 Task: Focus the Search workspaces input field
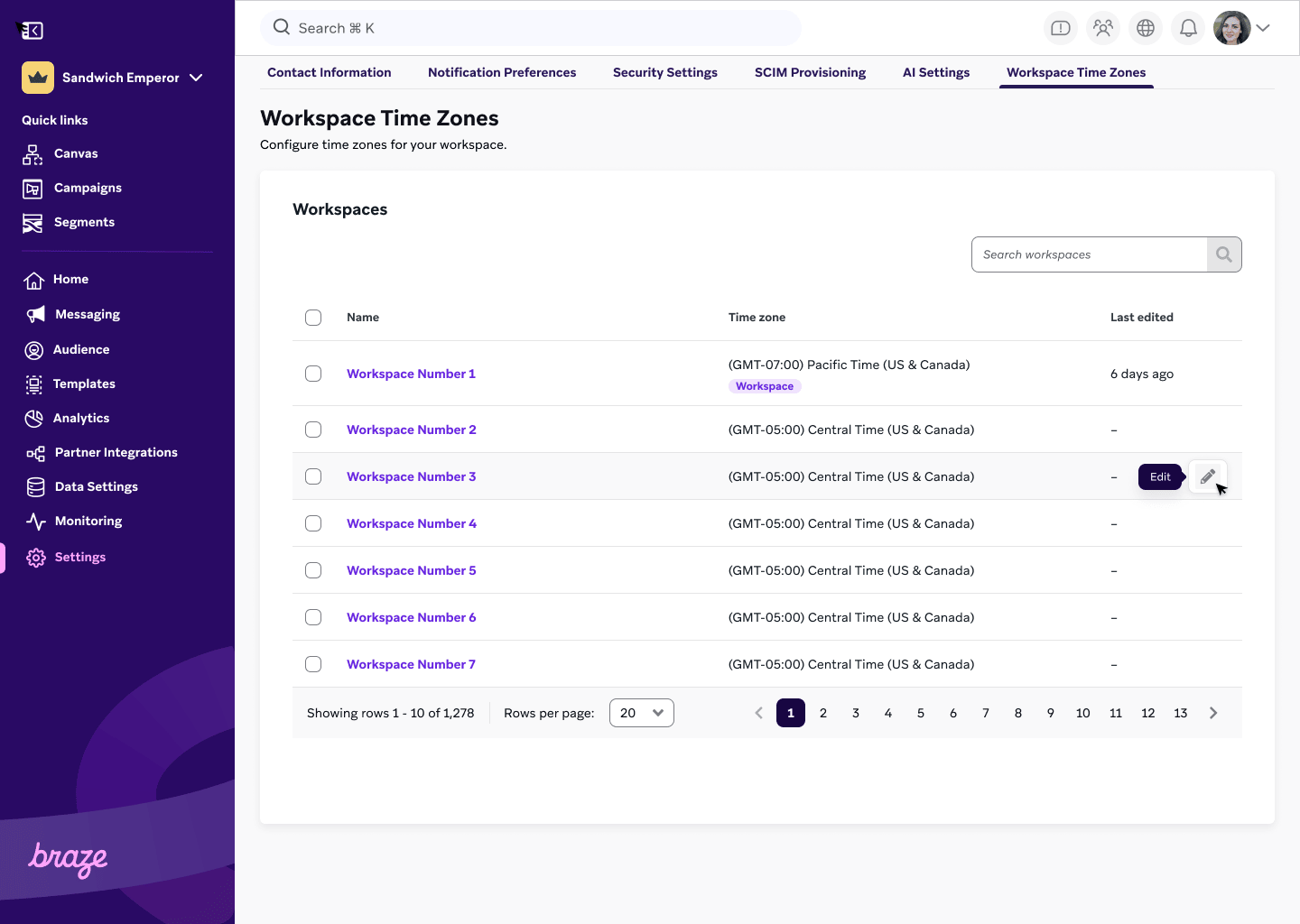(x=1089, y=254)
